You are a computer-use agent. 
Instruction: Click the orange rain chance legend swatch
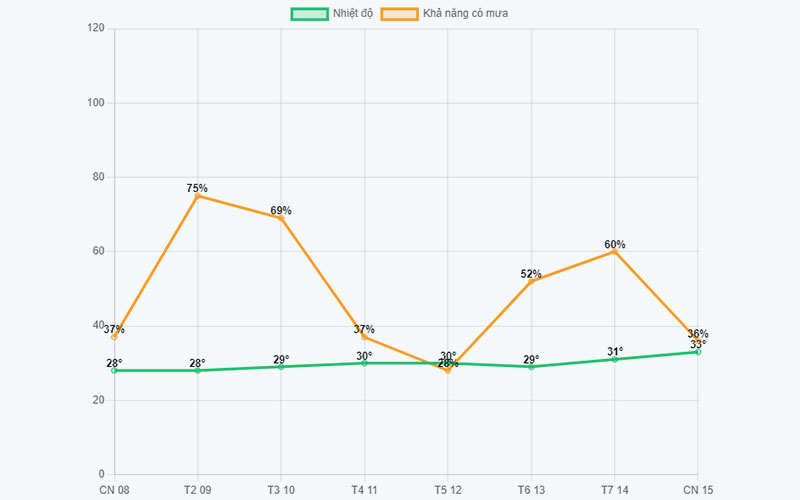pyautogui.click(x=399, y=14)
